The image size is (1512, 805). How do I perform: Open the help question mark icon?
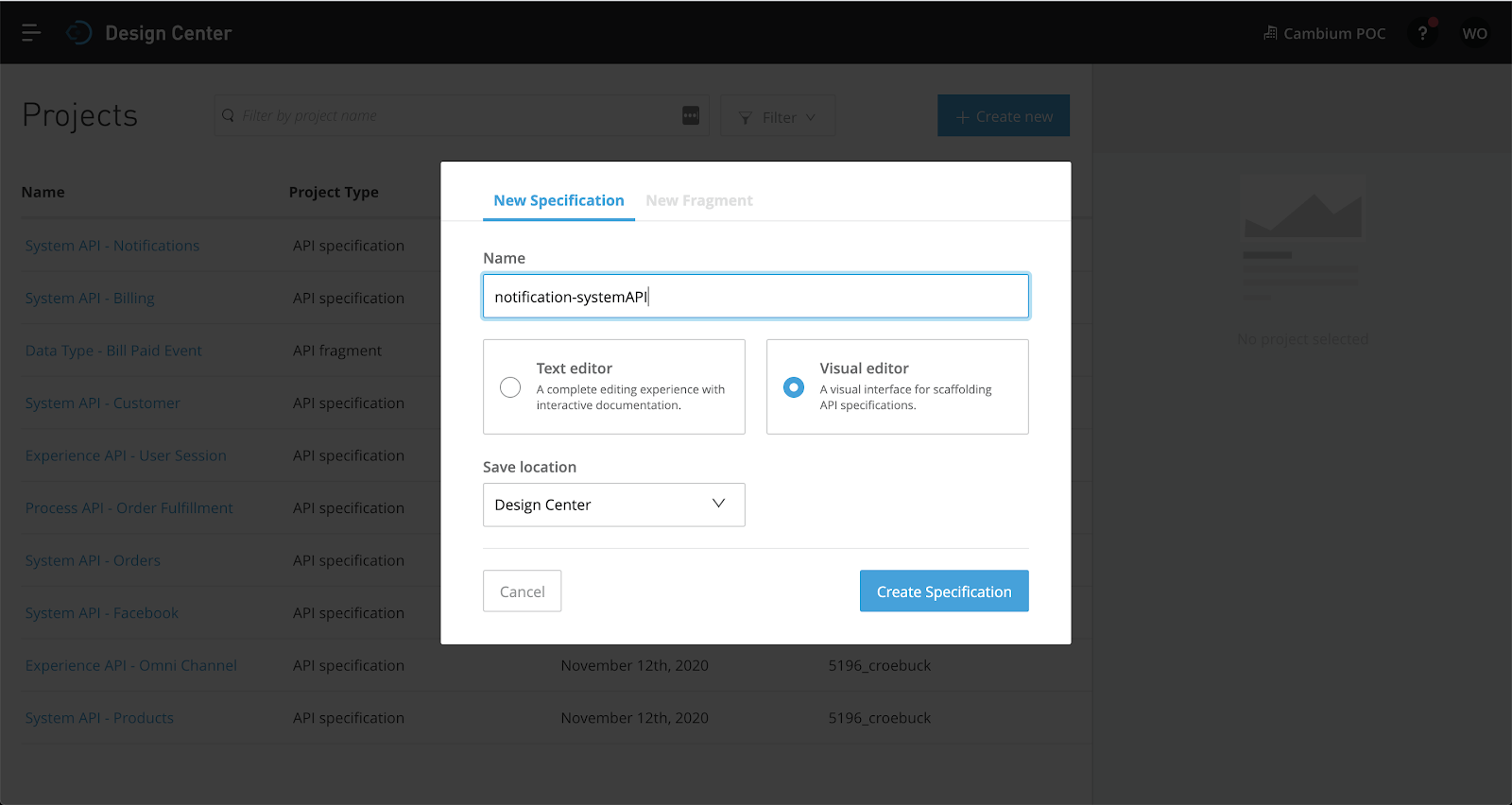[1422, 33]
